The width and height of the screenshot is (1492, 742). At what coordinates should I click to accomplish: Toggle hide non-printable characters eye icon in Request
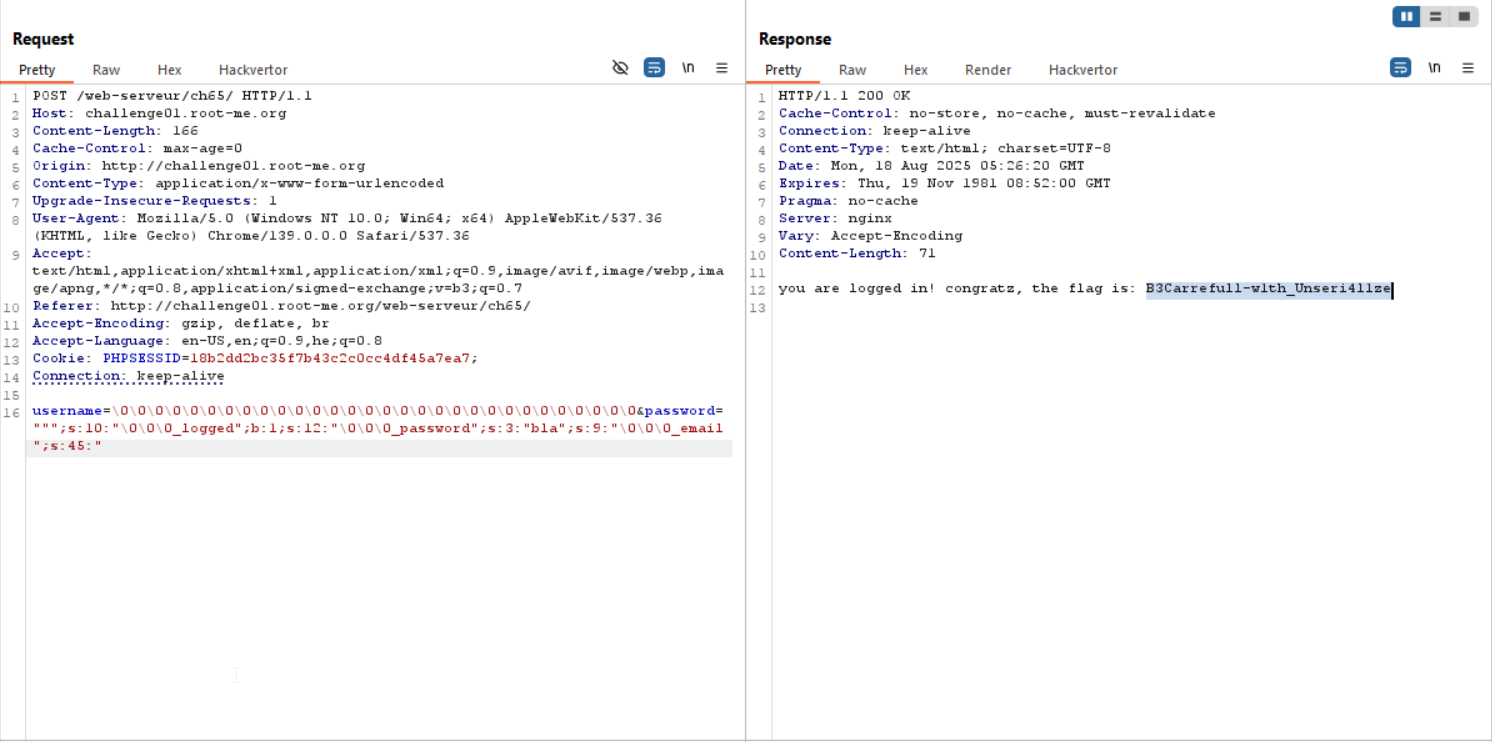pyautogui.click(x=620, y=68)
